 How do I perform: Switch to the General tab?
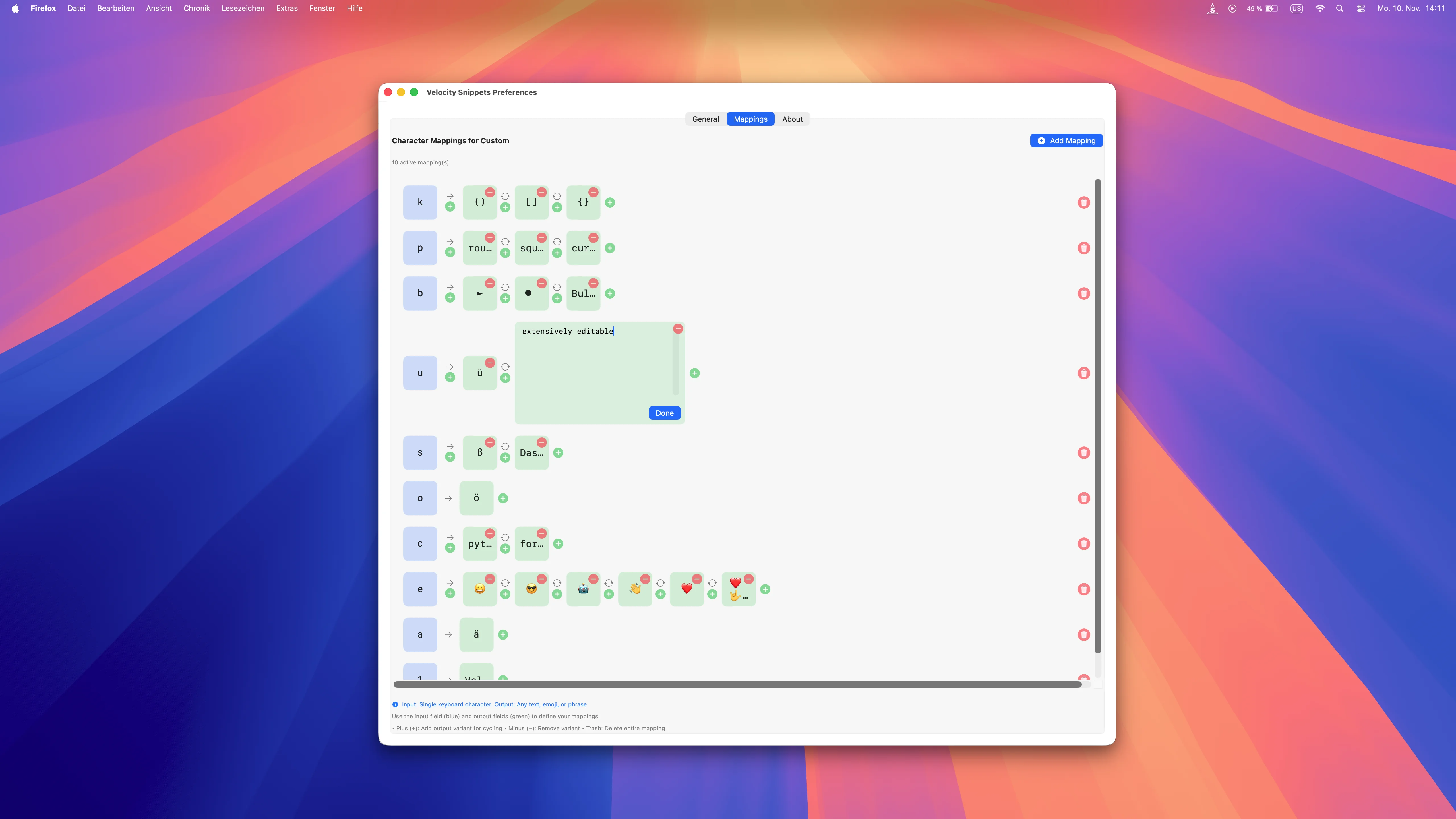(705, 119)
